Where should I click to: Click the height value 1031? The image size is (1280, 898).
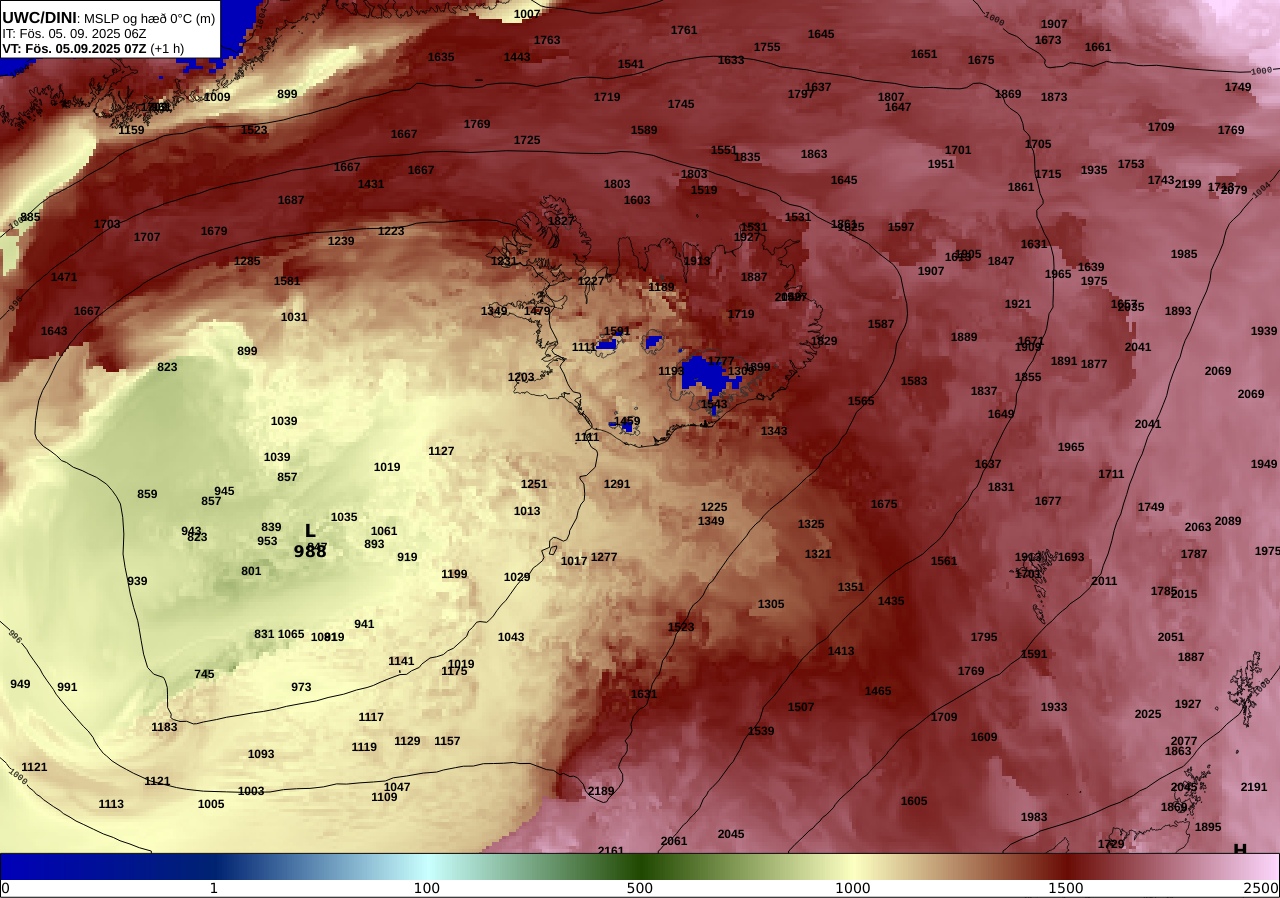(x=294, y=317)
